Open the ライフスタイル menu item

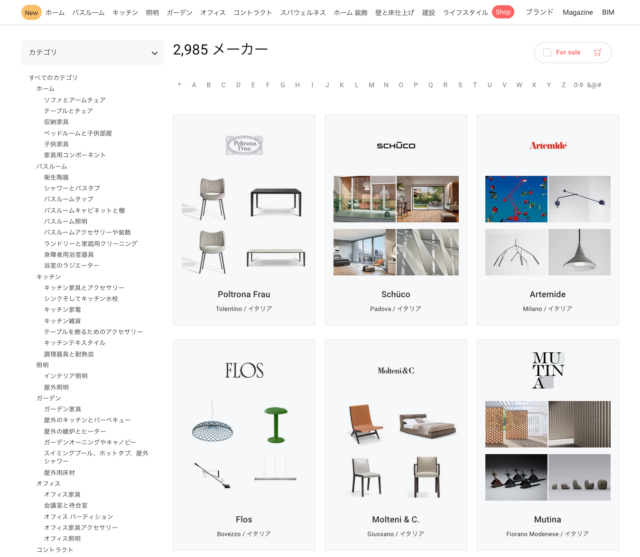pos(465,13)
